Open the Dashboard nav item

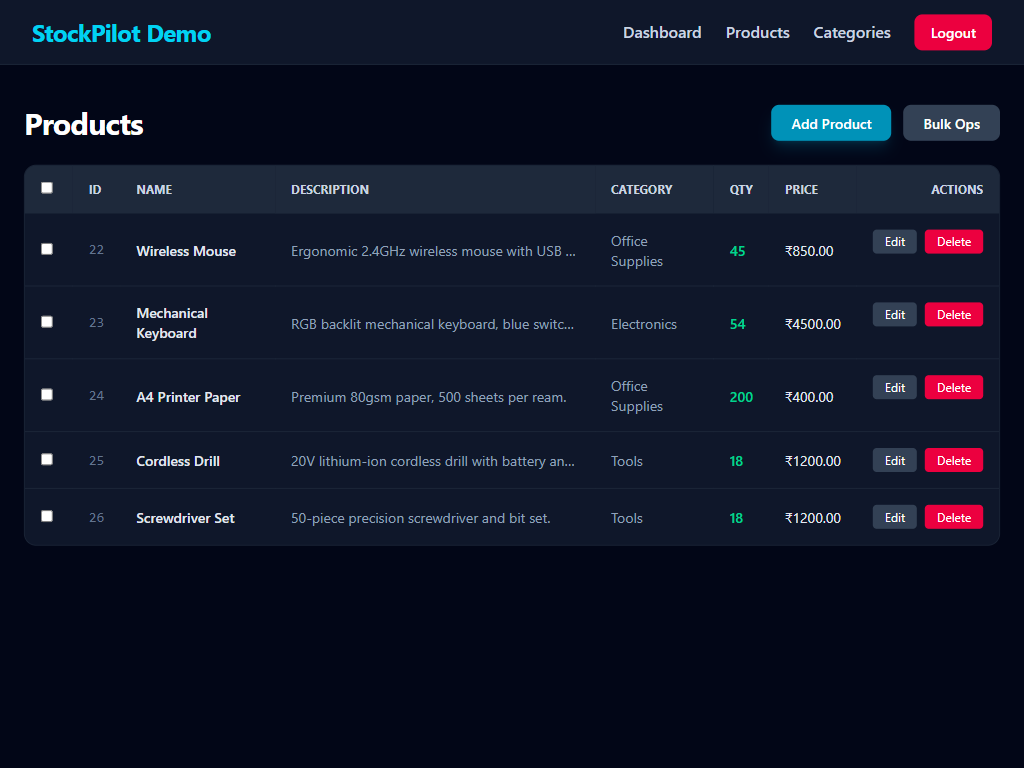(x=662, y=33)
